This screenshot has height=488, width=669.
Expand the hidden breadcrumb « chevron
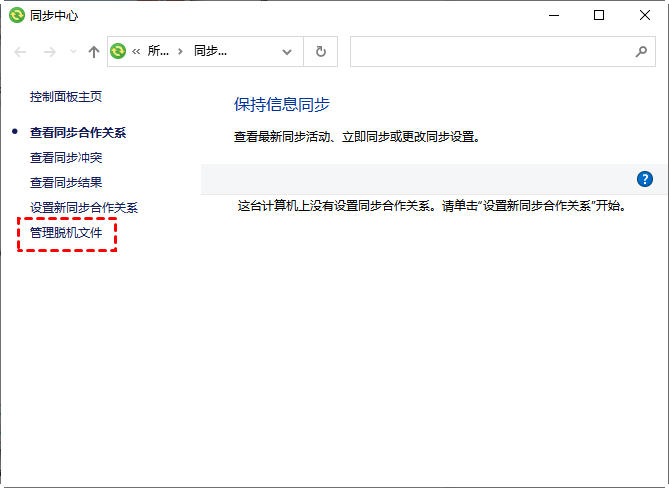click(x=137, y=51)
